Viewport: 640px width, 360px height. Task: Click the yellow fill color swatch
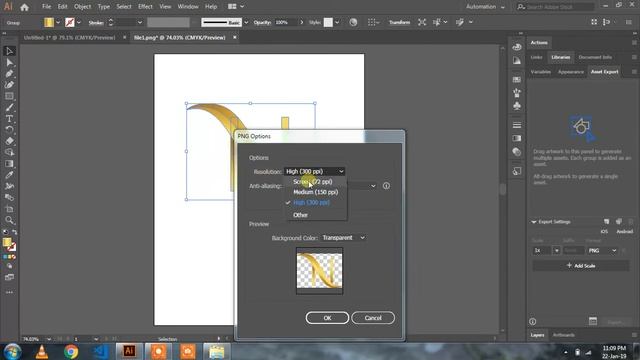click(x=49, y=22)
